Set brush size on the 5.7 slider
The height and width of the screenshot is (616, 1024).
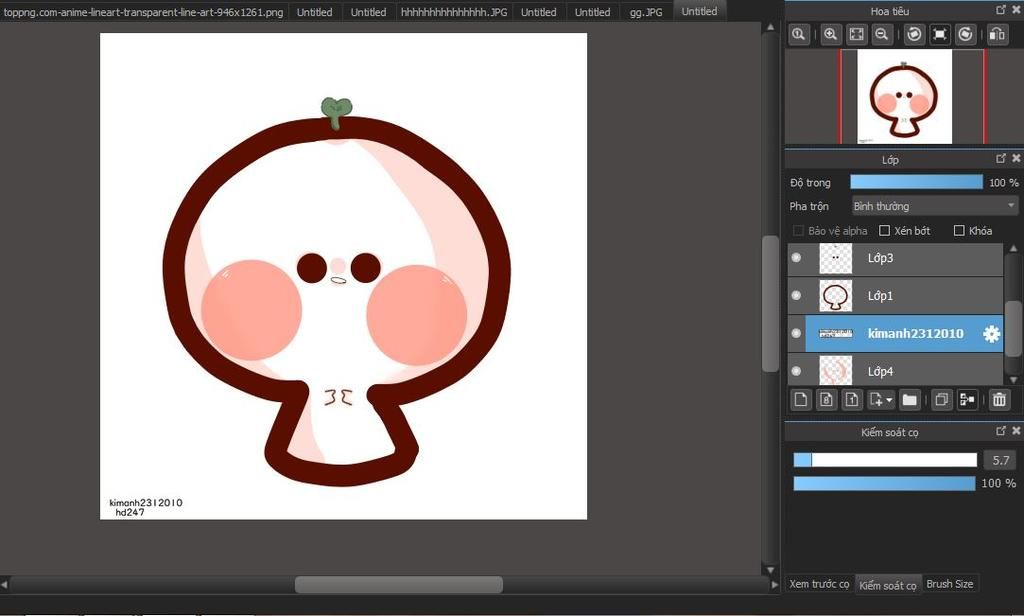click(x=885, y=460)
